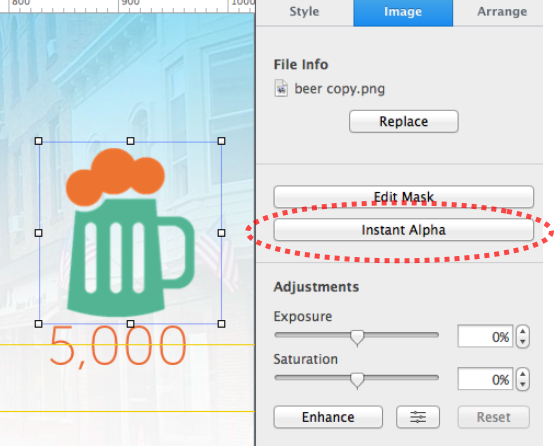Click the Reset adjustments button
This screenshot has height=447, width=557.
click(x=494, y=417)
